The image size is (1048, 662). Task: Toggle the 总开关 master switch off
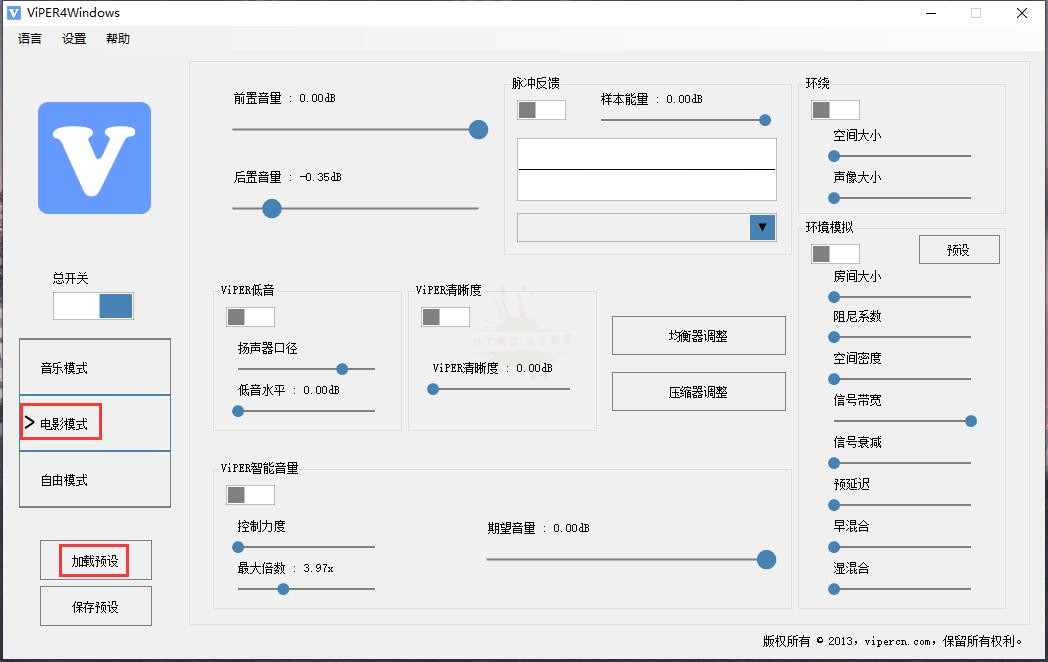pyautogui.click(x=93, y=306)
